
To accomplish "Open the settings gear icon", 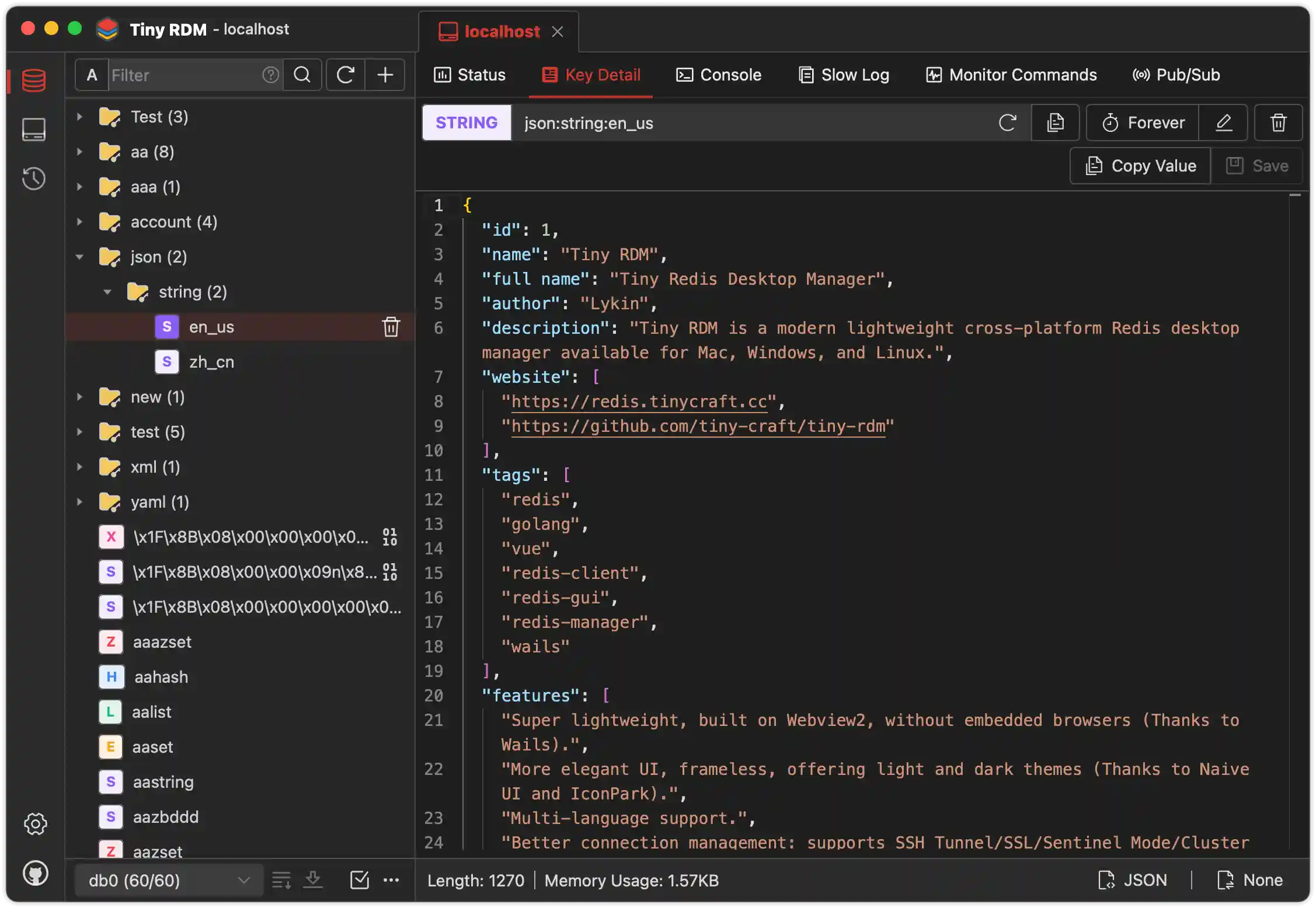I will point(35,824).
